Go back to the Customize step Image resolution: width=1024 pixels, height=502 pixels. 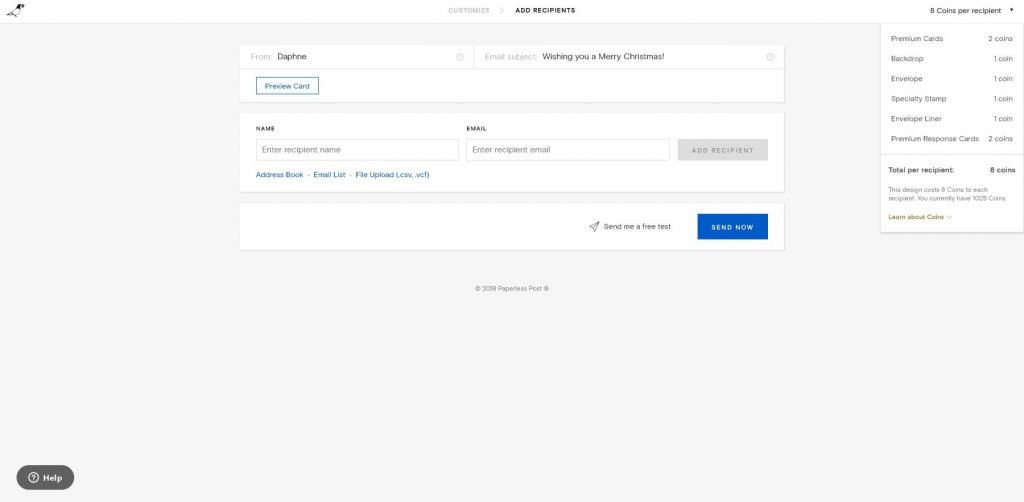469,10
